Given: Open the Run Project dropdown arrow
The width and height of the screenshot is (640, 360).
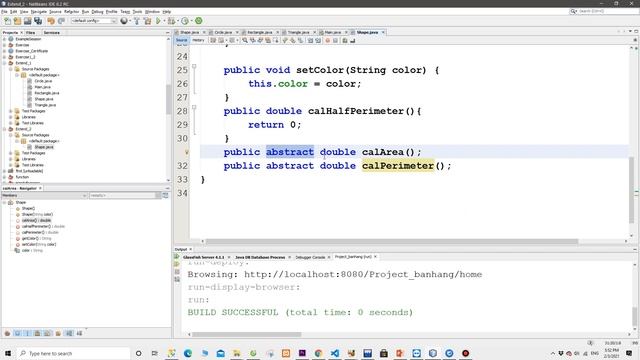Looking at the screenshot, I should click(x=164, y=21).
